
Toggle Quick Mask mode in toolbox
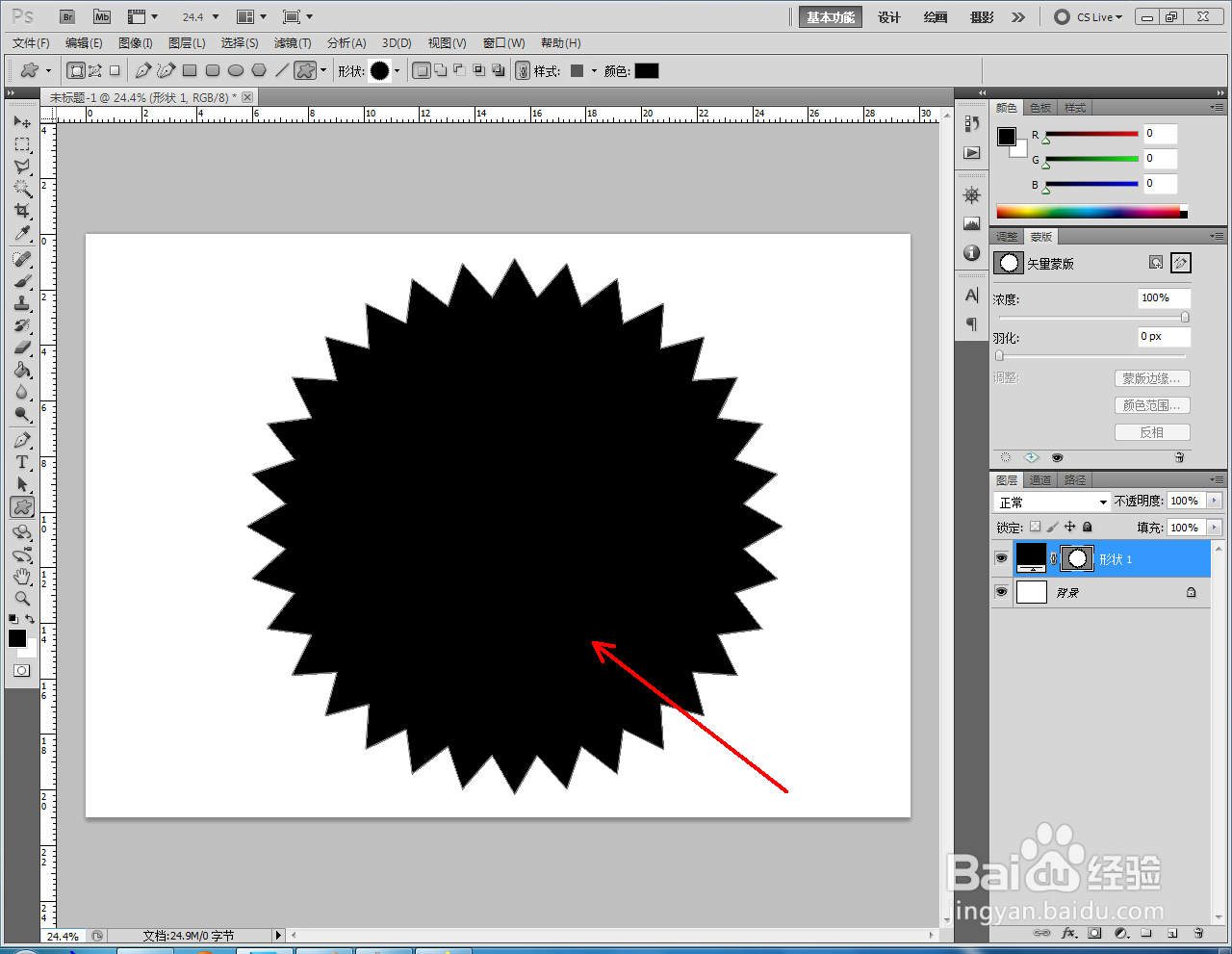point(22,670)
